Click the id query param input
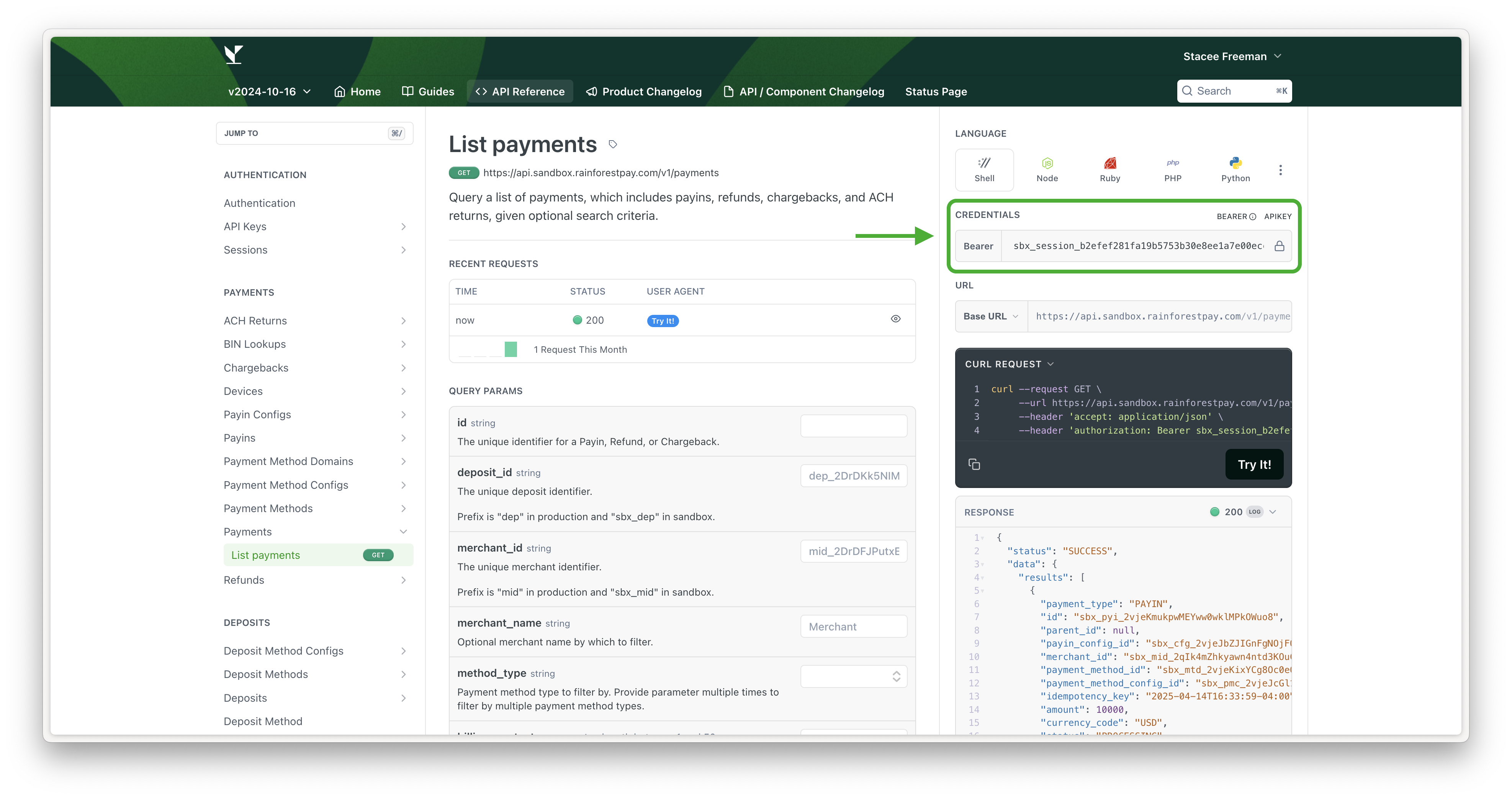This screenshot has height=799, width=1512. tap(853, 426)
